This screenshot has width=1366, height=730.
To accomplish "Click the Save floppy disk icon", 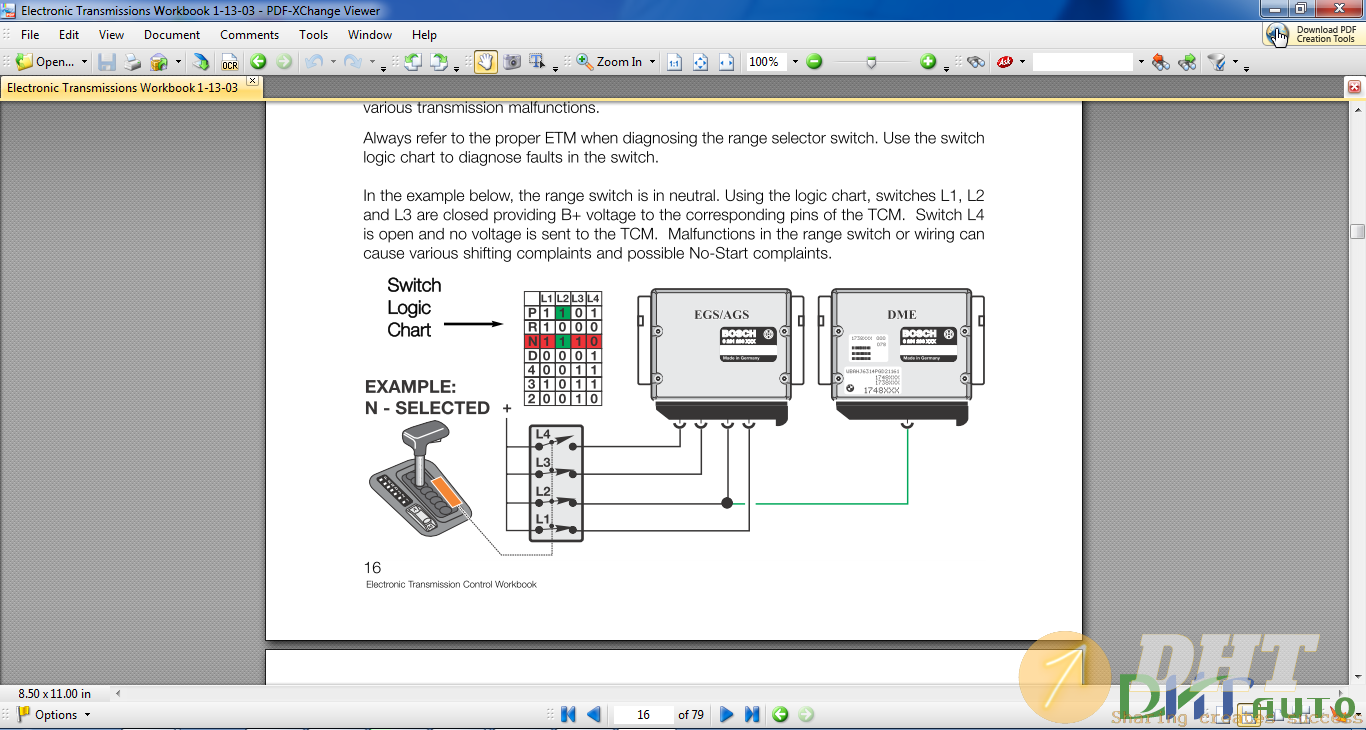I will (107, 62).
